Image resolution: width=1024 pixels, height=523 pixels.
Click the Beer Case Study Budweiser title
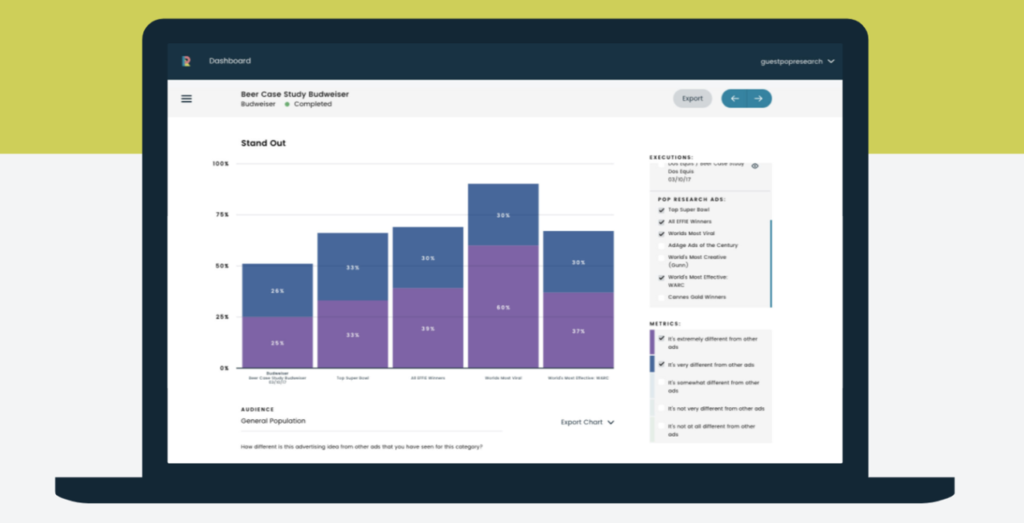click(x=295, y=94)
